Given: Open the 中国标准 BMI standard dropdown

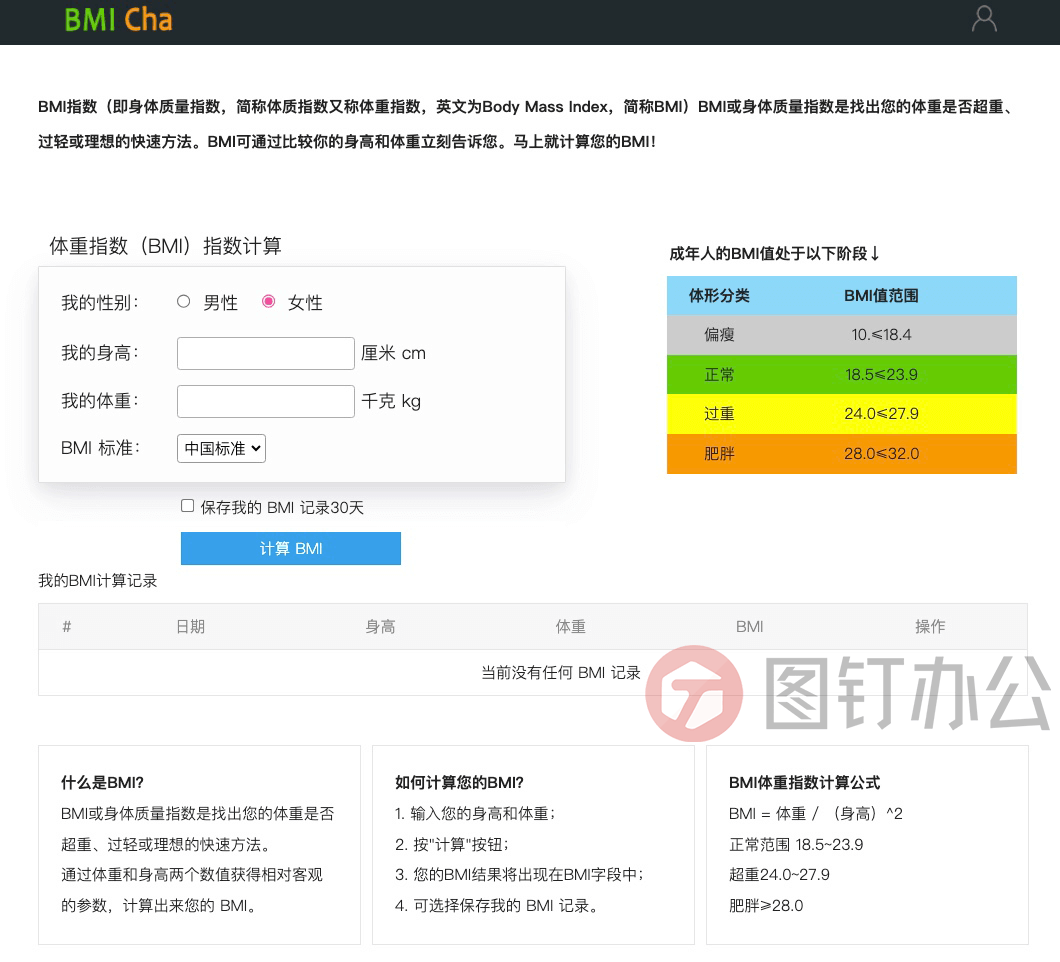Looking at the screenshot, I should [x=221, y=448].
